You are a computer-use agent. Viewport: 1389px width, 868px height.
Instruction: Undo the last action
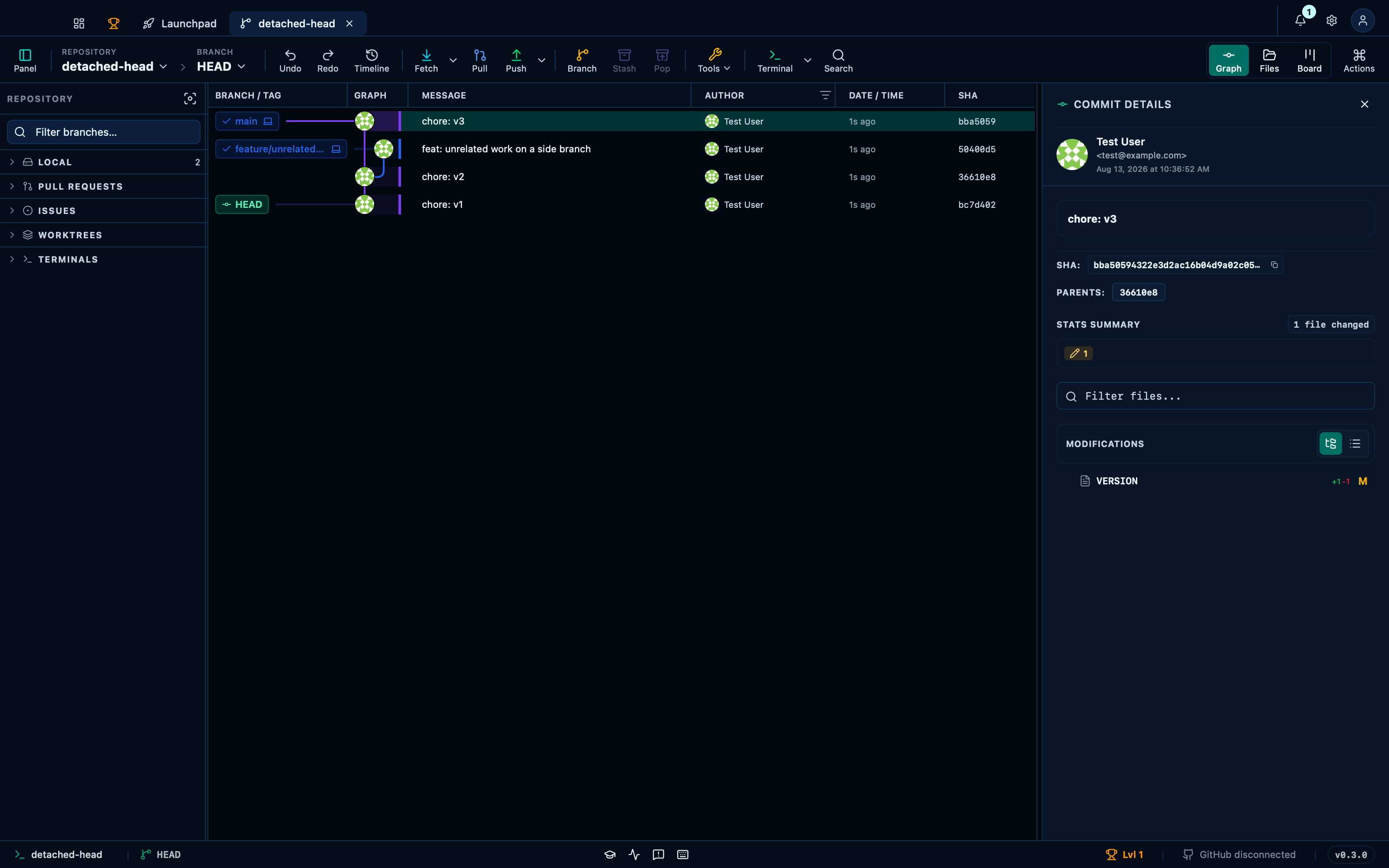tap(290, 60)
